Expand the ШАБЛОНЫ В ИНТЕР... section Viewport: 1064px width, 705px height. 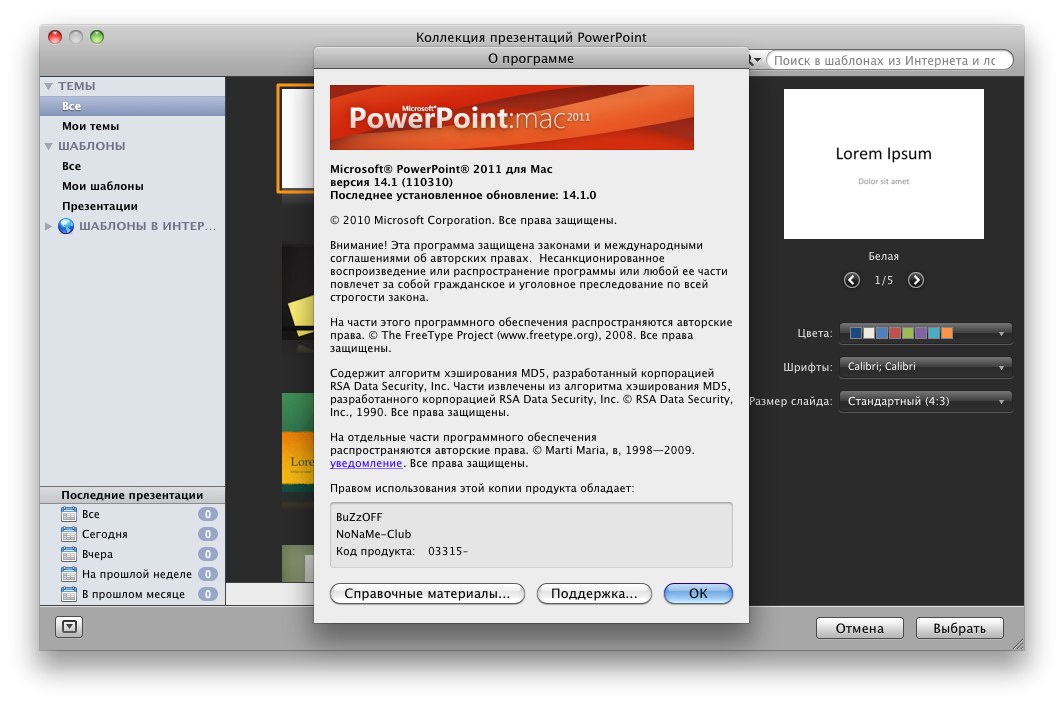[48, 226]
